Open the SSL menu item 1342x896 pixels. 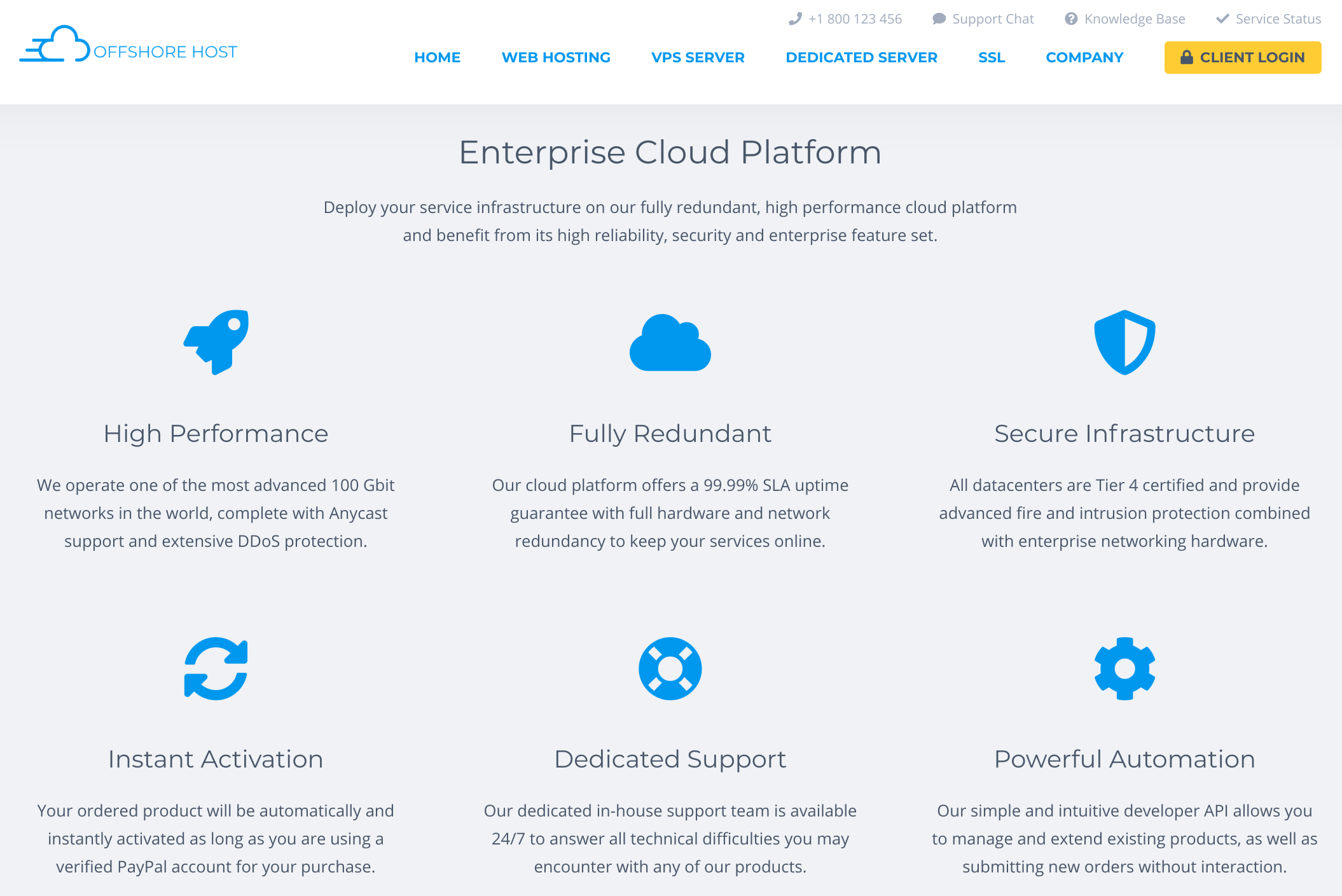coord(992,57)
